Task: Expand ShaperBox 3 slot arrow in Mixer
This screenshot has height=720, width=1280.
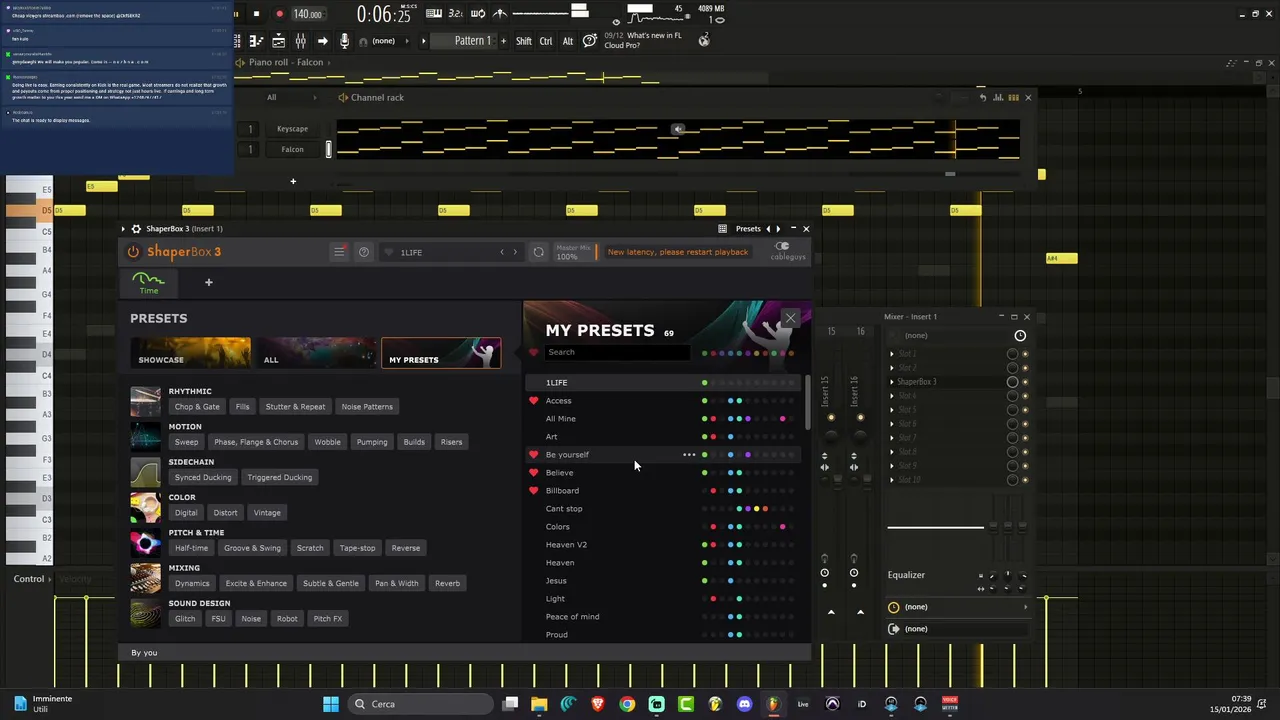Action: (892, 382)
